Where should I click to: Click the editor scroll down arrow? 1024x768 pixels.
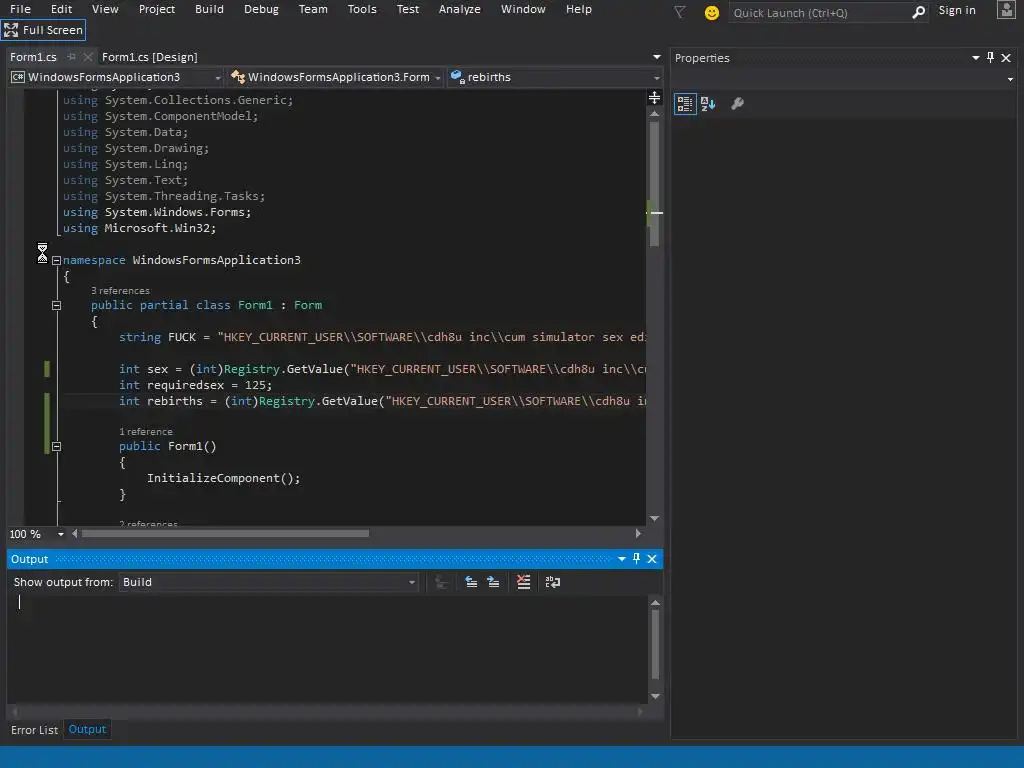point(654,519)
